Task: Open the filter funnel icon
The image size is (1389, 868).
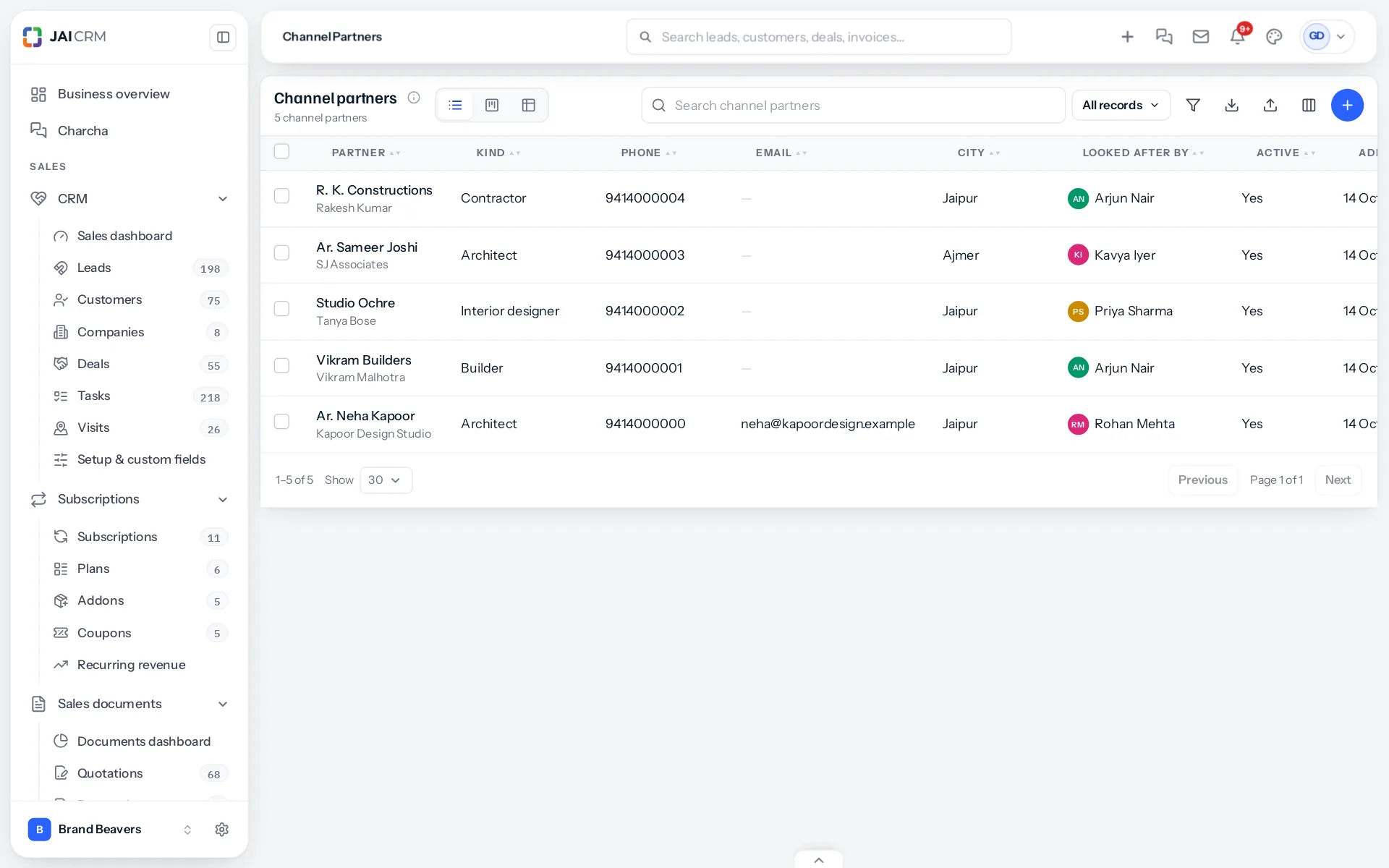Action: click(x=1194, y=106)
